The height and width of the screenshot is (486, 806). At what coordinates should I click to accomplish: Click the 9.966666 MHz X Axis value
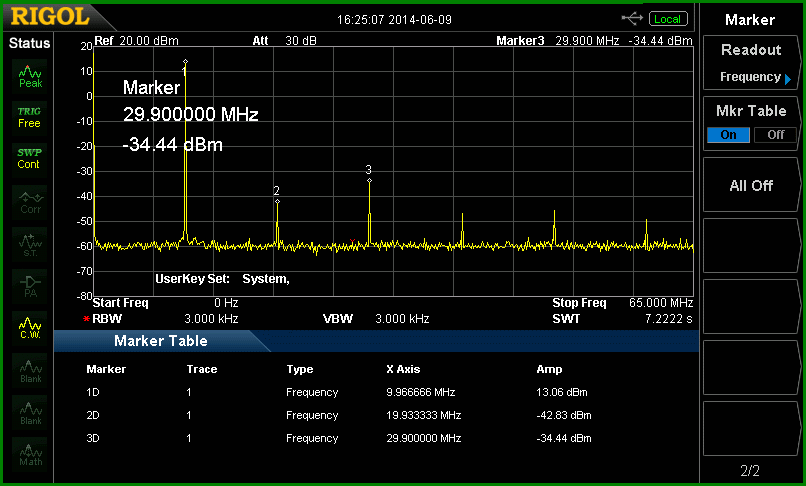coord(420,392)
